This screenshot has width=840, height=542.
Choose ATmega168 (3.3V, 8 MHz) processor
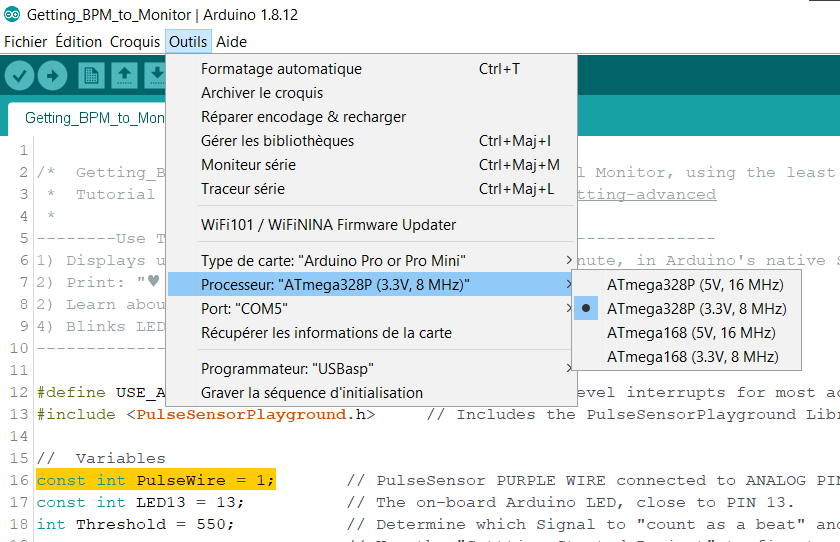pos(687,357)
